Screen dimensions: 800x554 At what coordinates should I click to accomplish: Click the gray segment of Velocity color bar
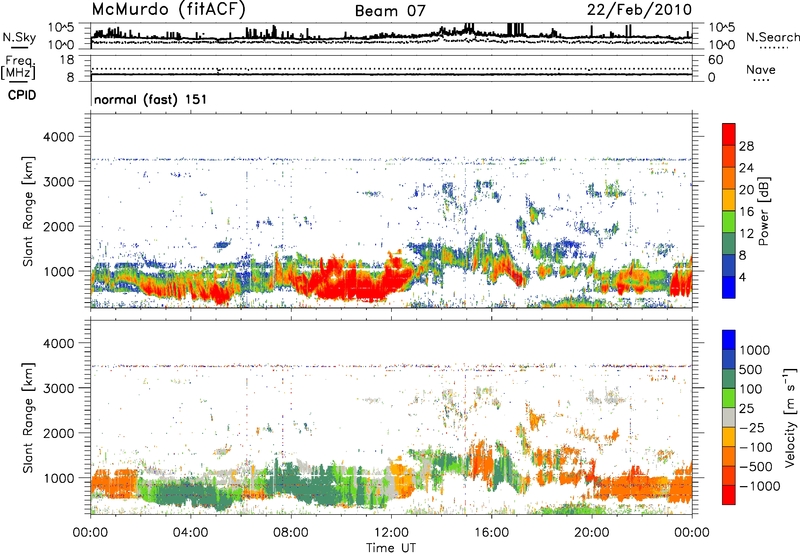tap(729, 418)
